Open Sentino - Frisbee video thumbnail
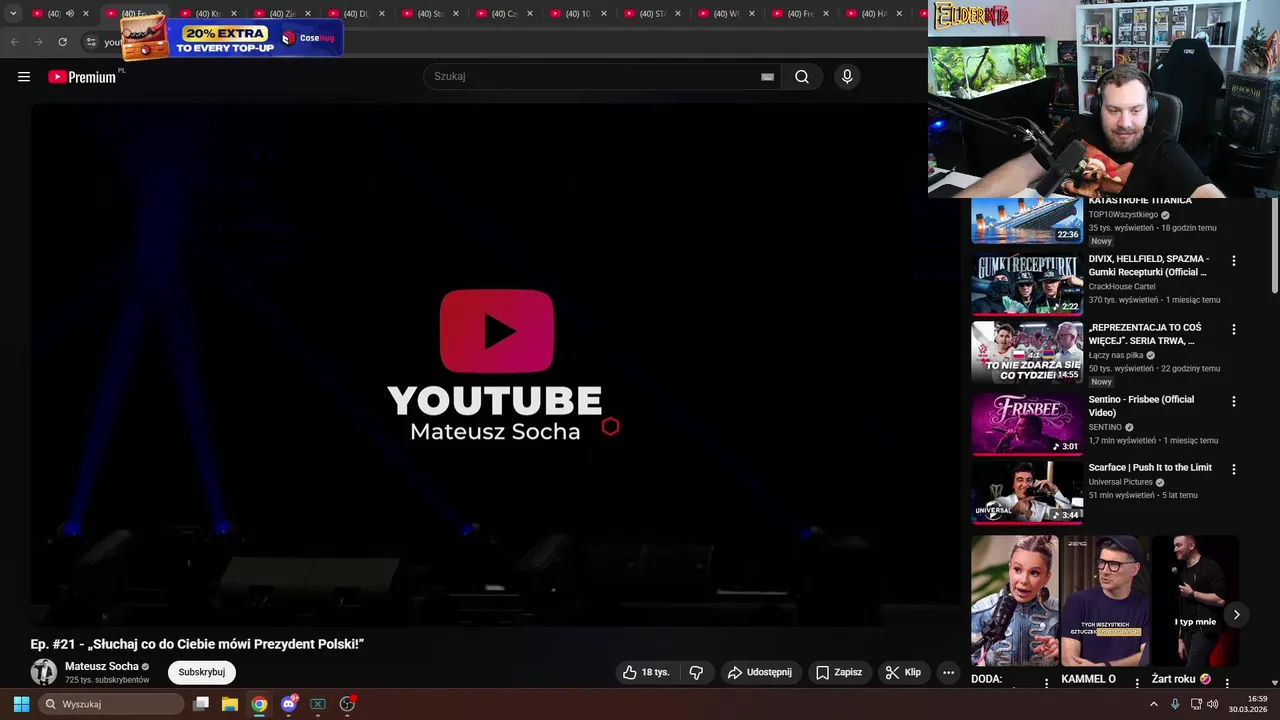 click(x=1027, y=424)
